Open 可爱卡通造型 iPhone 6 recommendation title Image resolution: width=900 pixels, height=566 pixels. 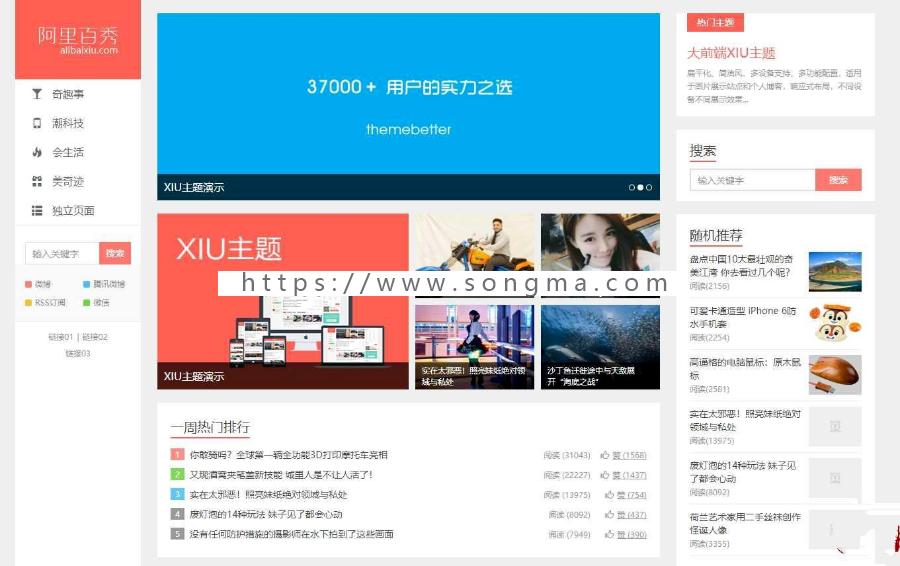[x=743, y=317]
